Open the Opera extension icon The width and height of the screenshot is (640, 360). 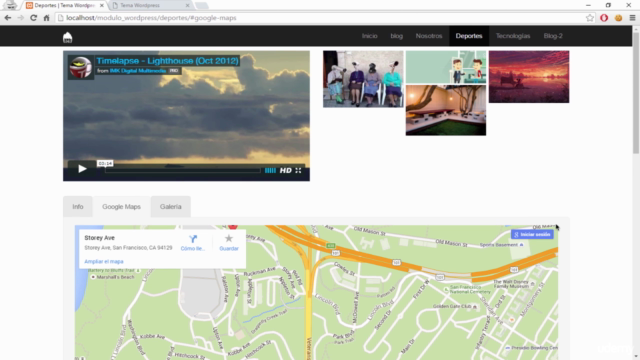[604, 18]
